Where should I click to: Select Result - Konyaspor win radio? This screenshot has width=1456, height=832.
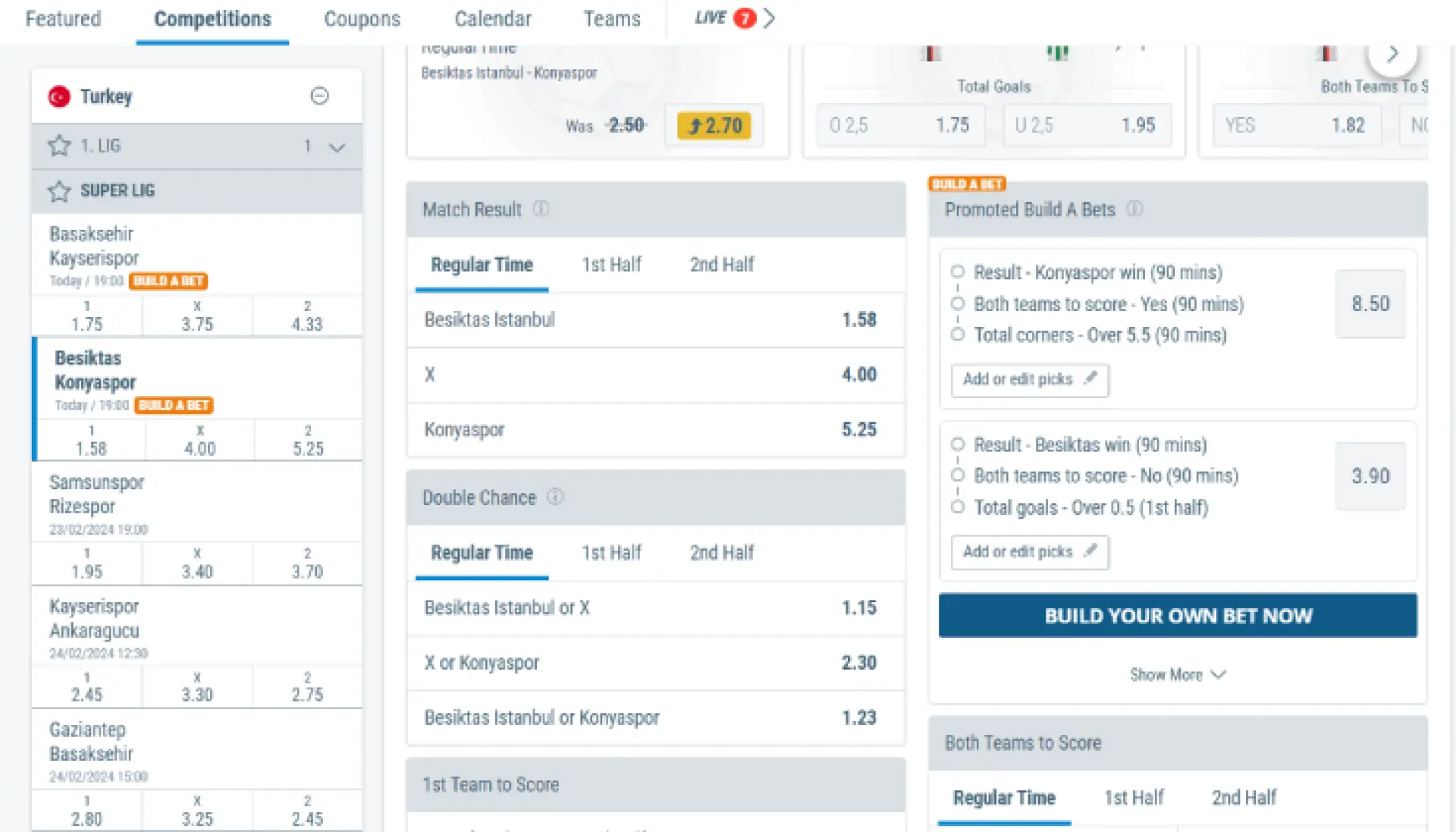958,272
